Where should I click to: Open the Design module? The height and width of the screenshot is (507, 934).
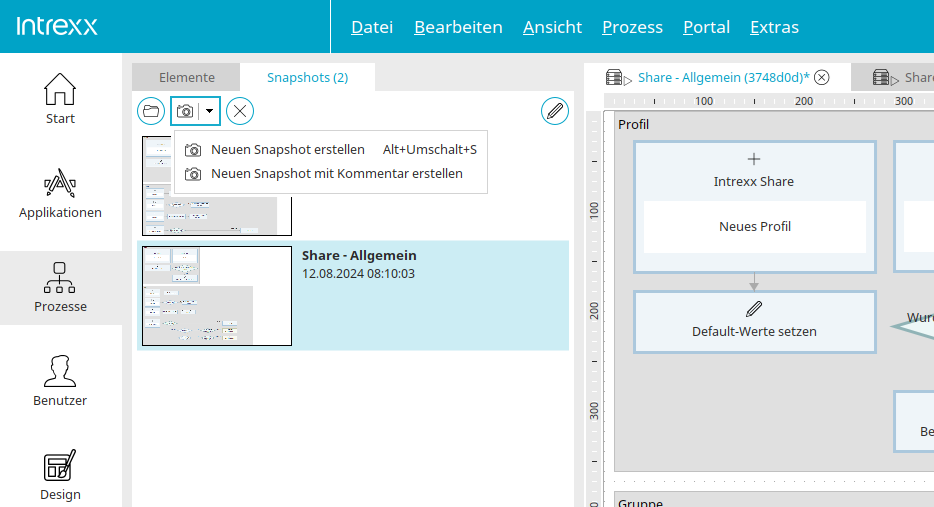pyautogui.click(x=60, y=475)
